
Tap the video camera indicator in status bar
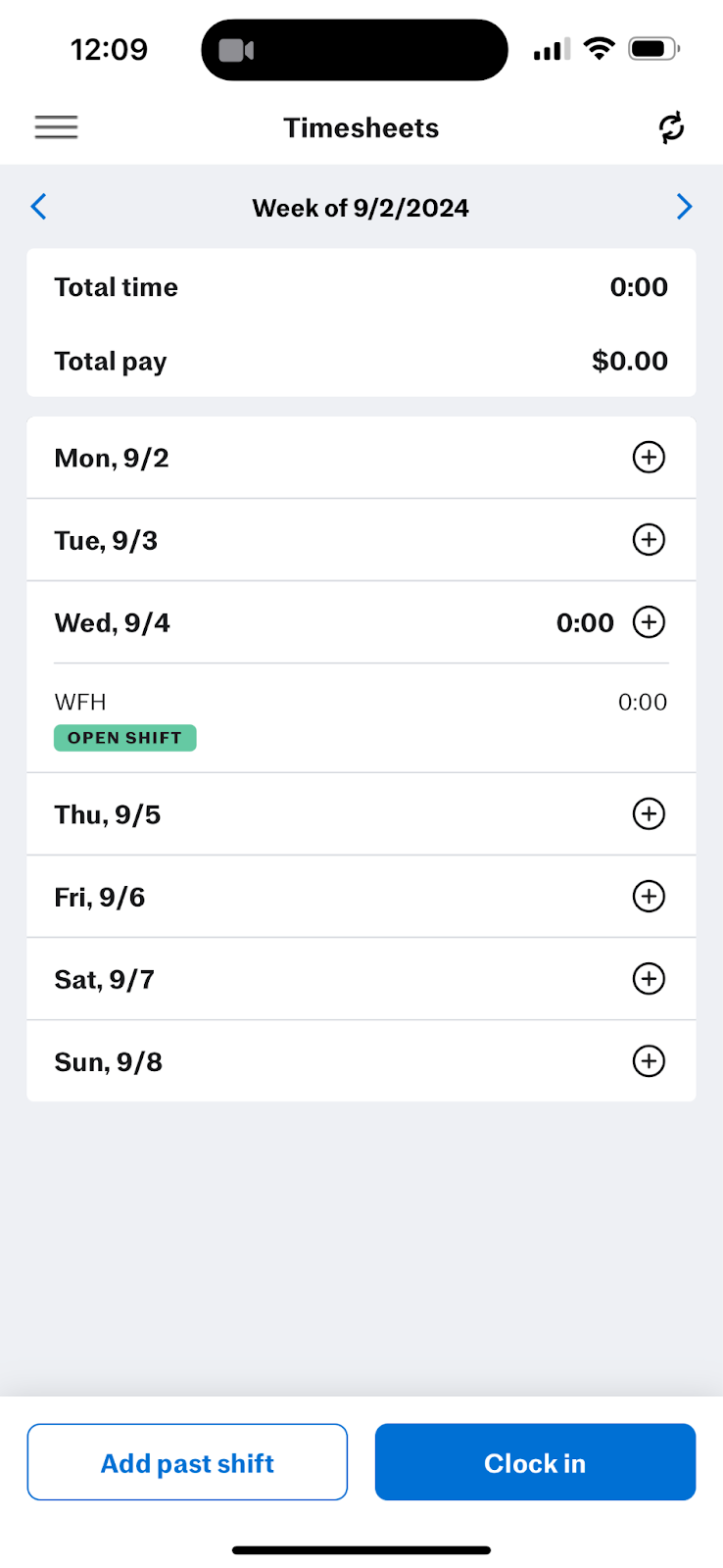[236, 50]
